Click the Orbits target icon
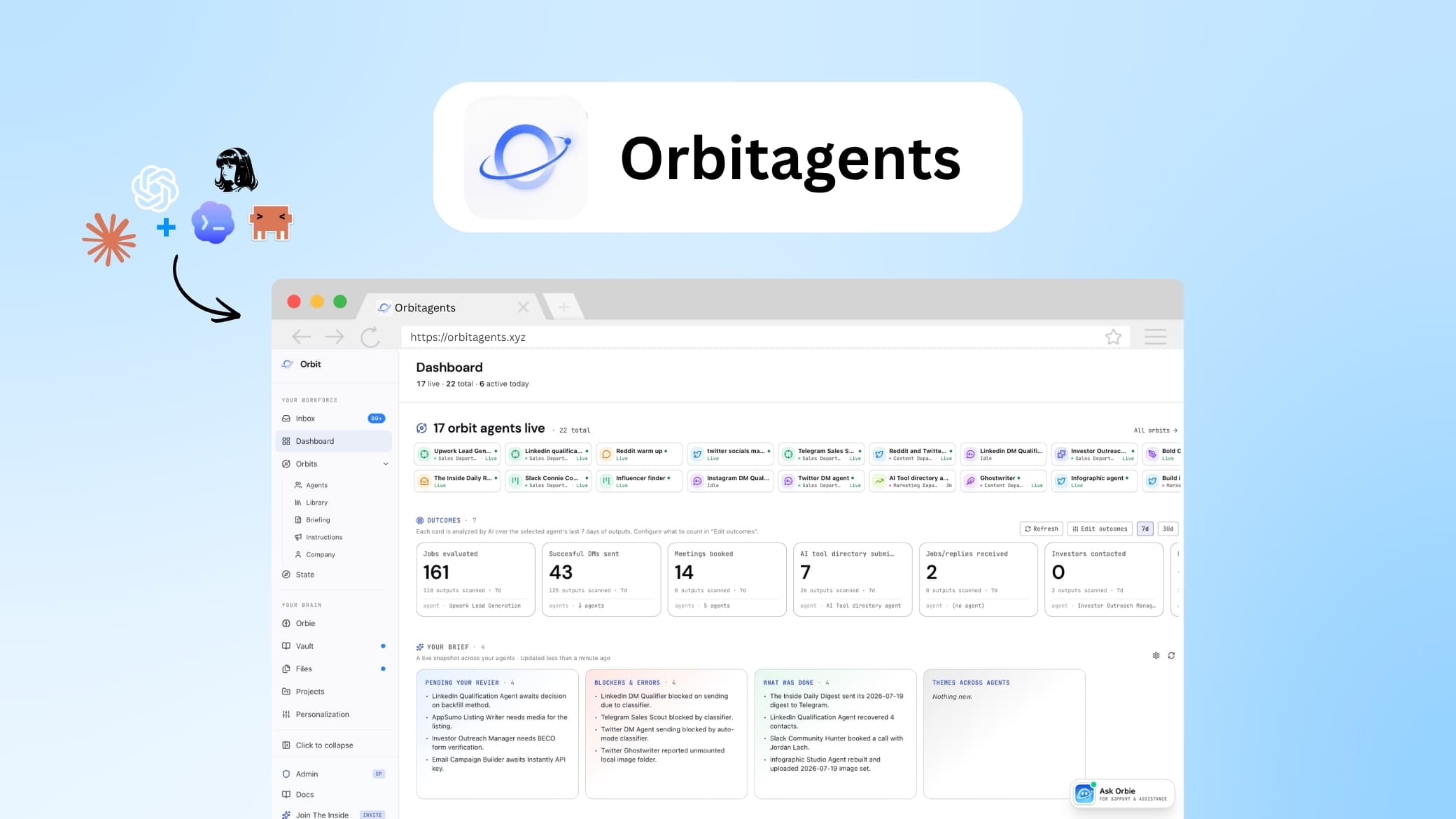 (x=286, y=464)
